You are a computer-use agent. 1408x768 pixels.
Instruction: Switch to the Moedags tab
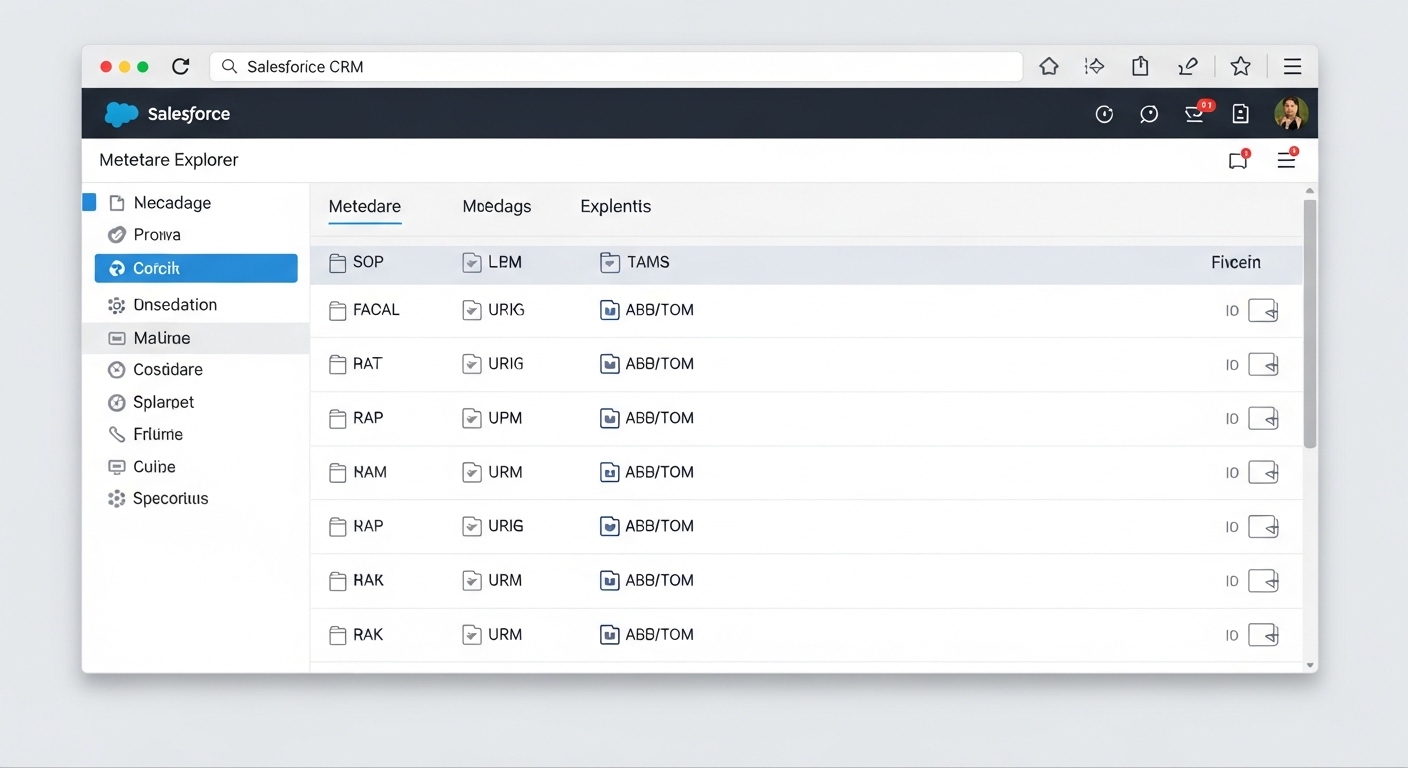tap(496, 206)
